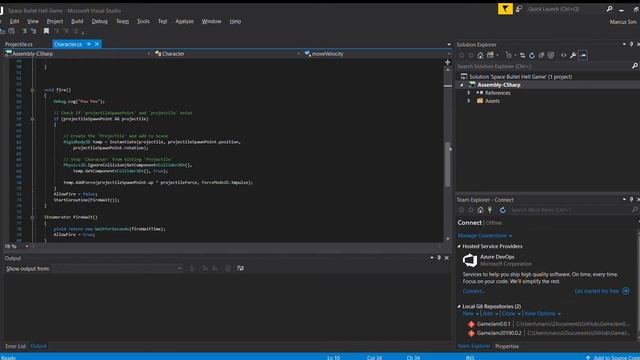Toggle auto-hide pin on Output panel
640x360 pixels.
click(439, 258)
